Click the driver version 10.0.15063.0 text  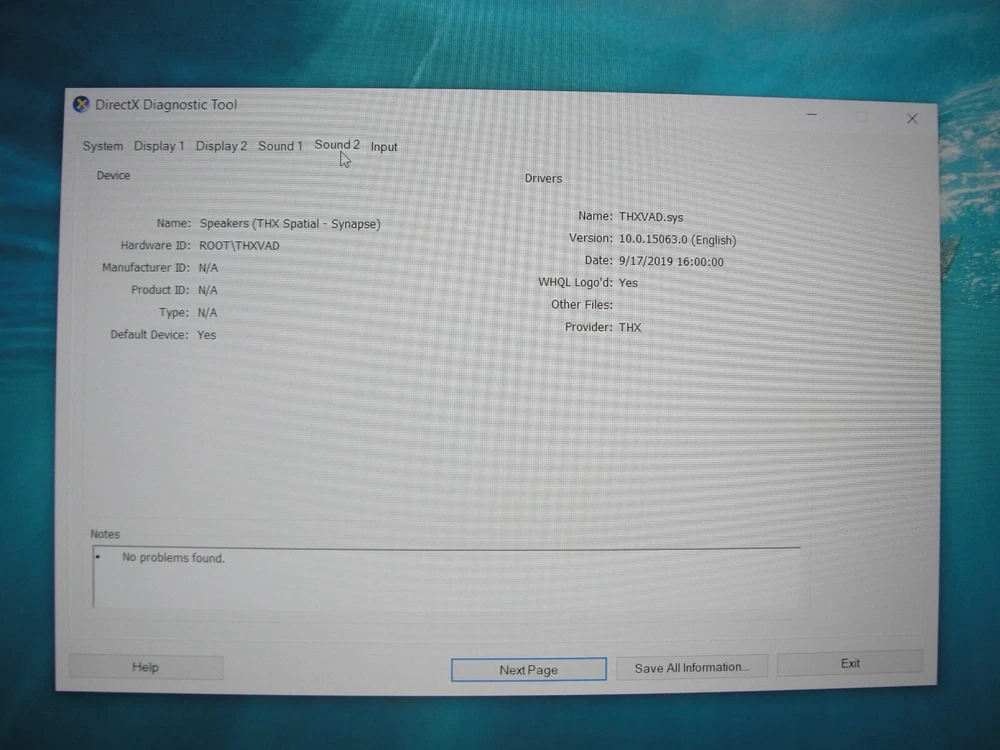coord(677,240)
